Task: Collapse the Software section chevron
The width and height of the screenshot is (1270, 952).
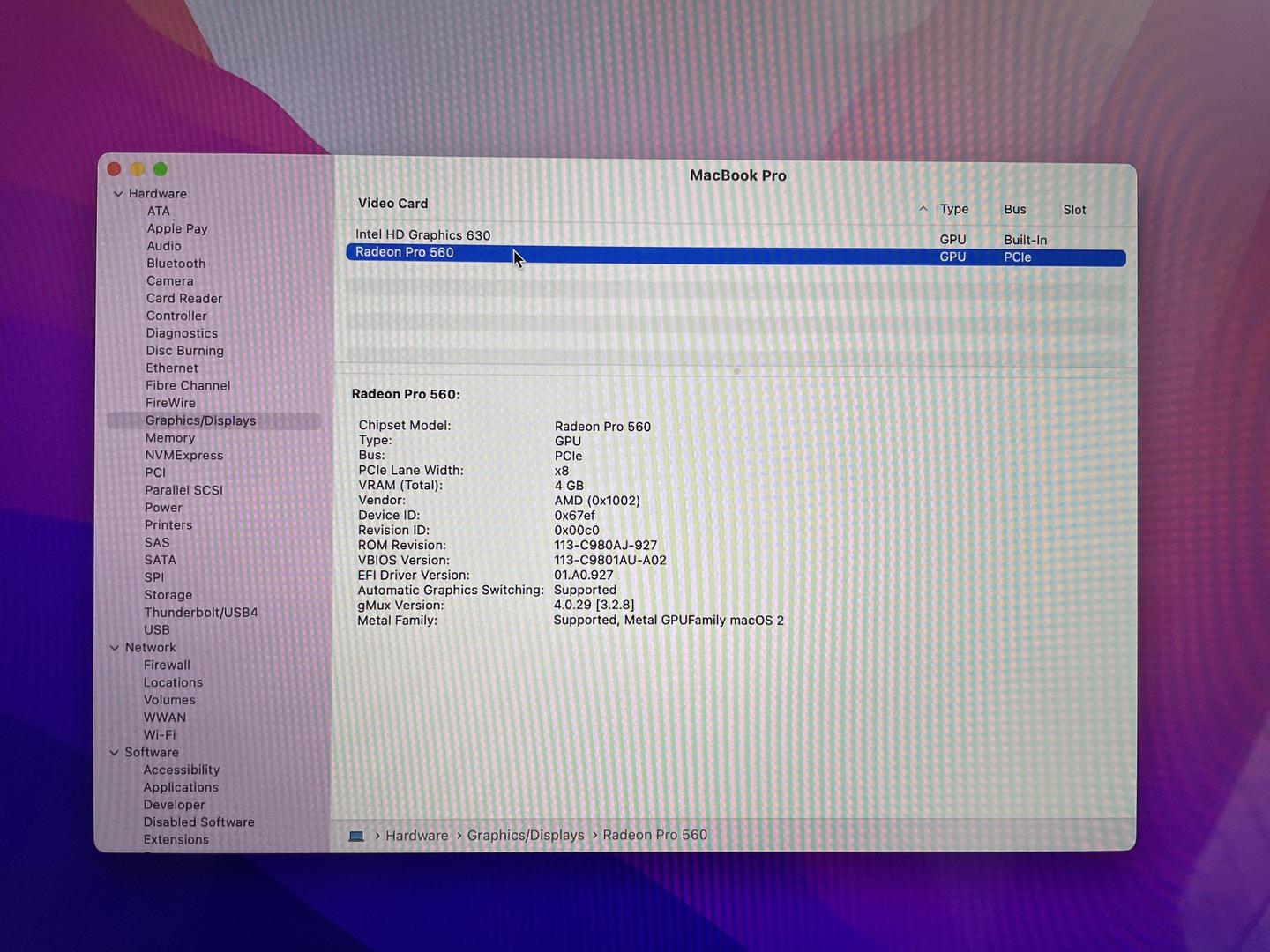Action: [x=114, y=753]
